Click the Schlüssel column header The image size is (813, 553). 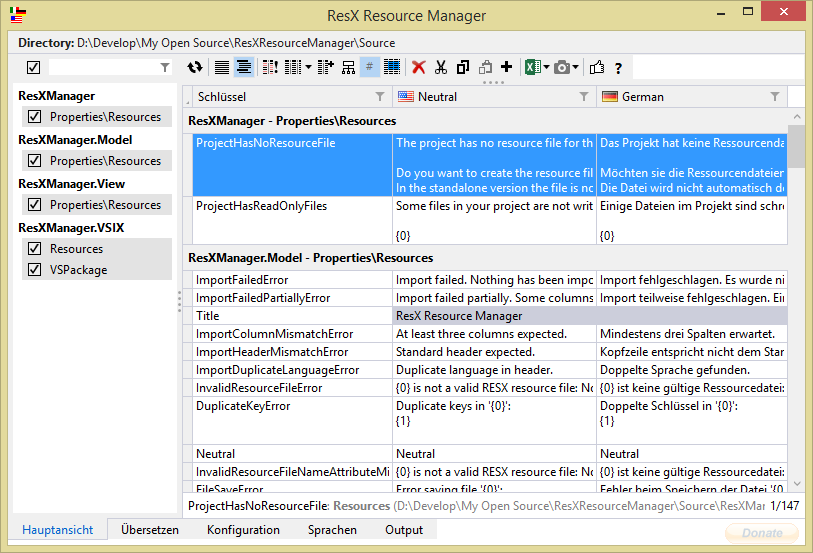pyautogui.click(x=292, y=97)
